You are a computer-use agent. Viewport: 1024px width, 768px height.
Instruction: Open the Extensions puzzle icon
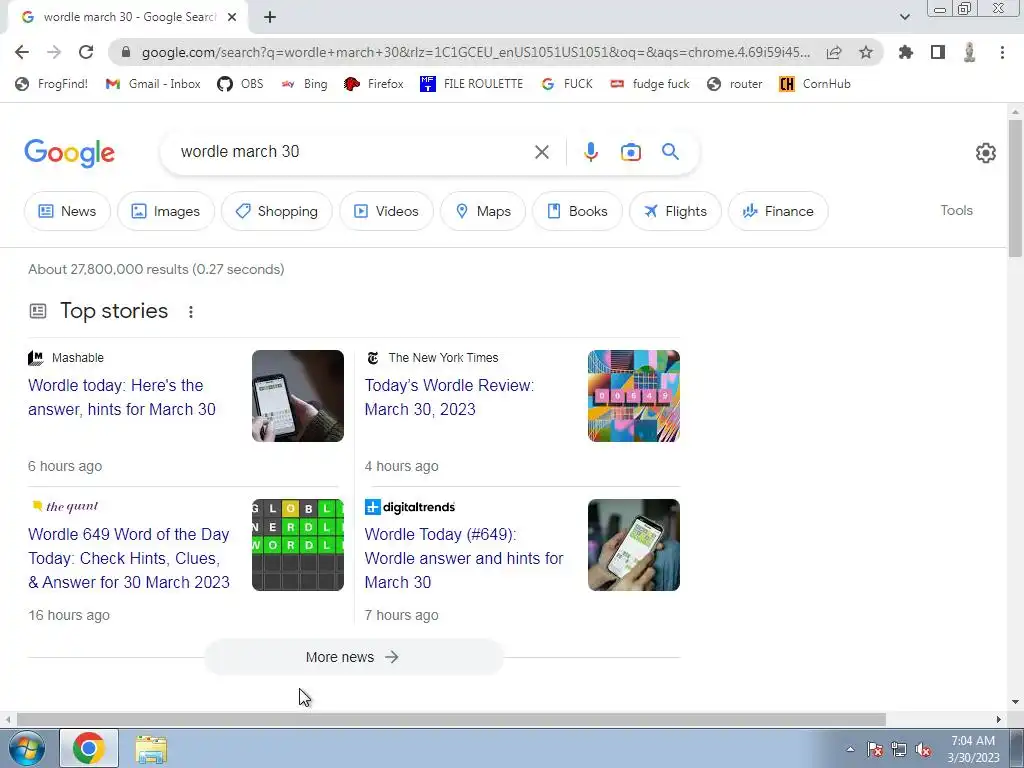pos(906,52)
